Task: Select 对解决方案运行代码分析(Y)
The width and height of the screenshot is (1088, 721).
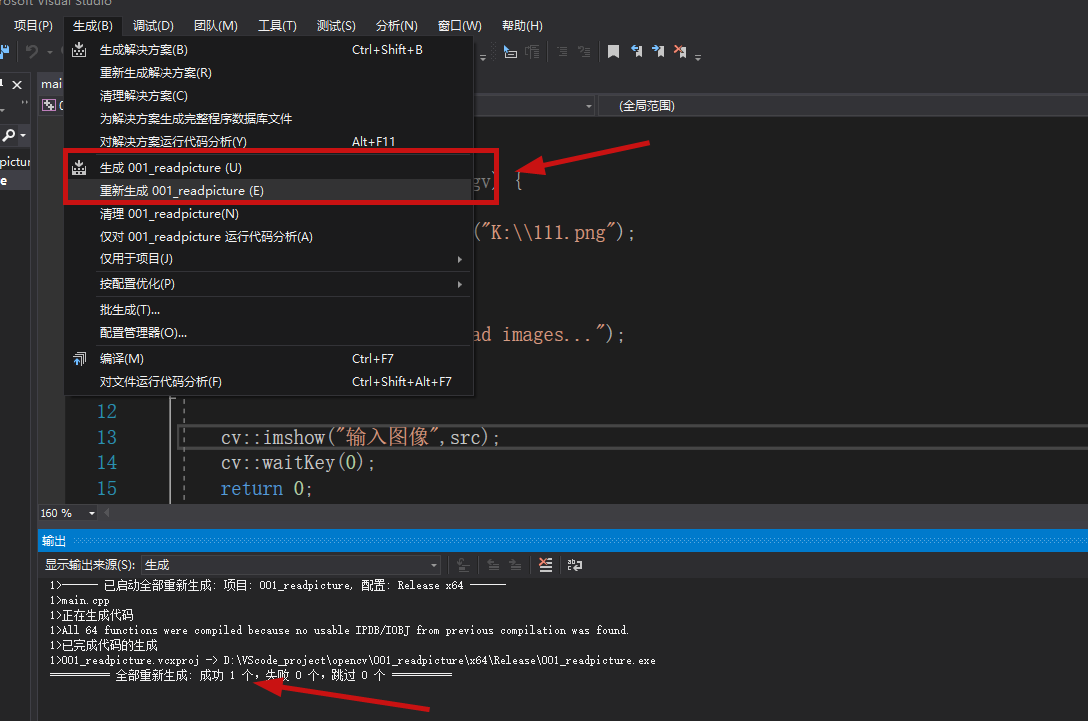Action: [269, 142]
